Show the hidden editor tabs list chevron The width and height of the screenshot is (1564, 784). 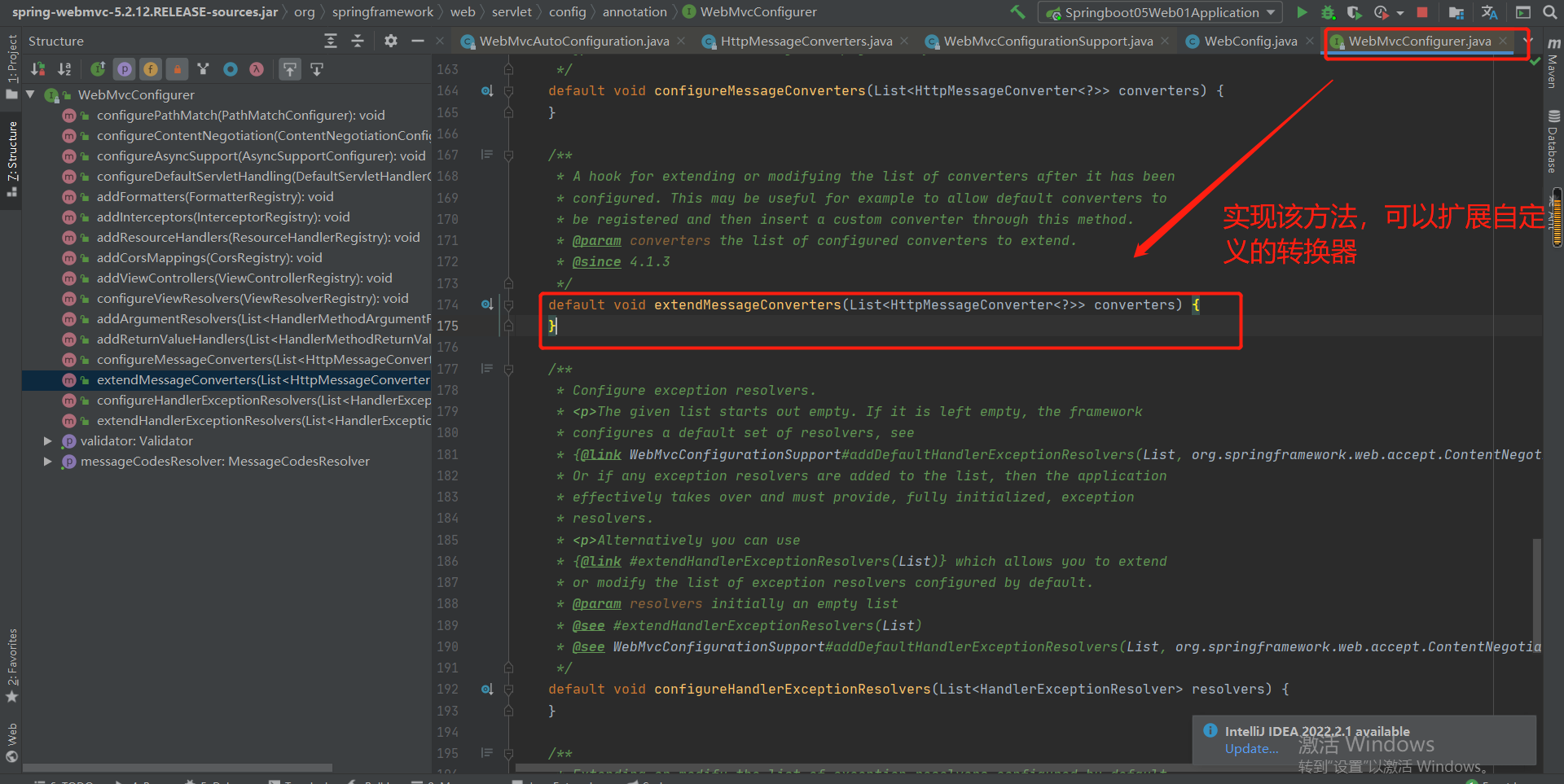click(x=1528, y=41)
